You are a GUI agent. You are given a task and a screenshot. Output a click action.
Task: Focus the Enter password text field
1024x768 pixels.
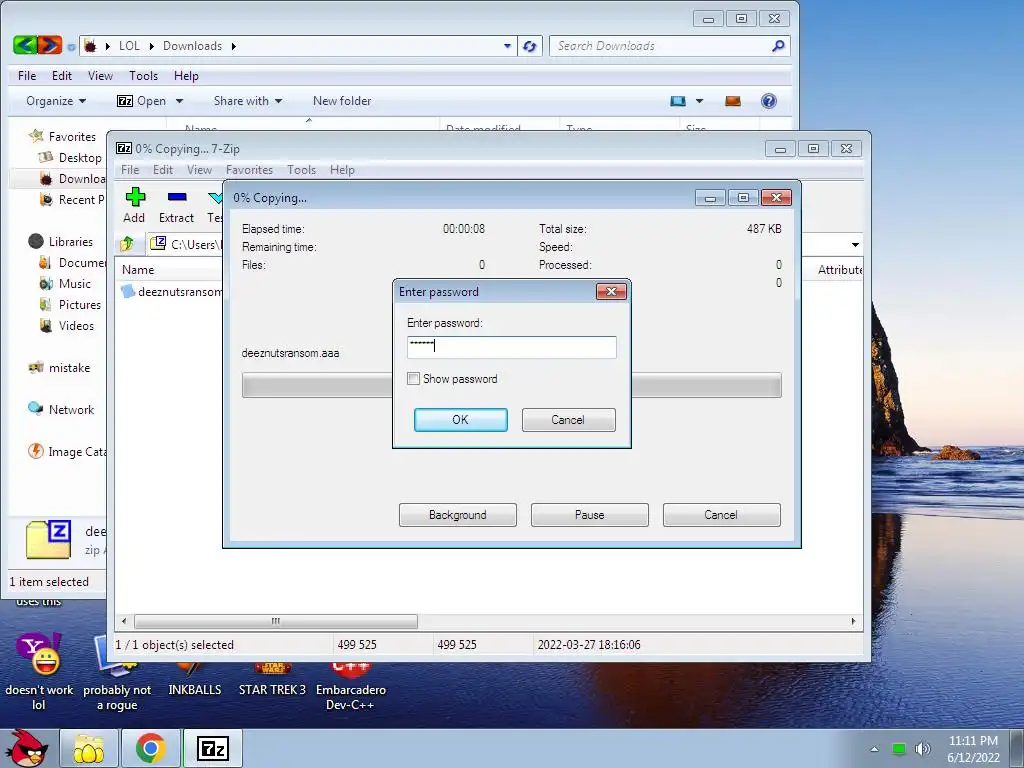point(511,347)
